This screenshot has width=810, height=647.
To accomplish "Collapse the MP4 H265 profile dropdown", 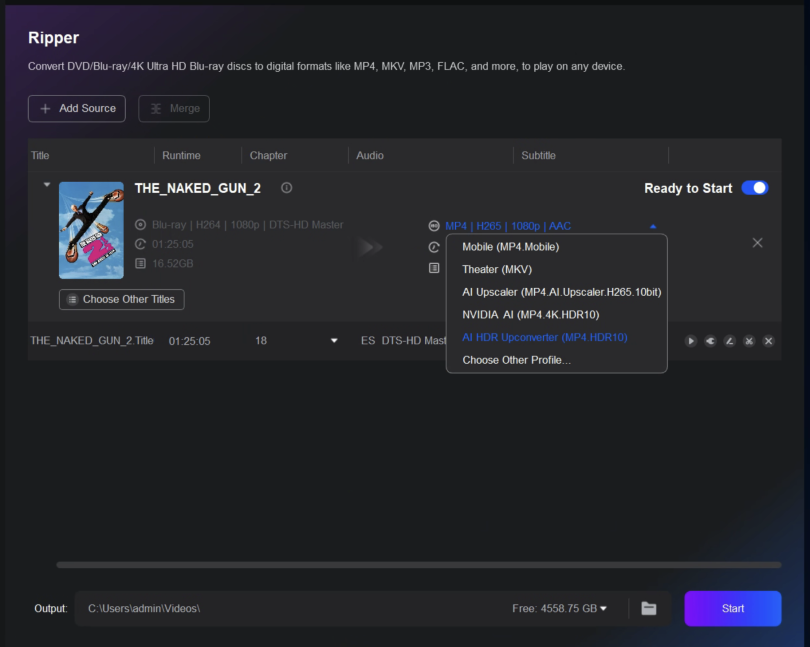I will click(653, 226).
